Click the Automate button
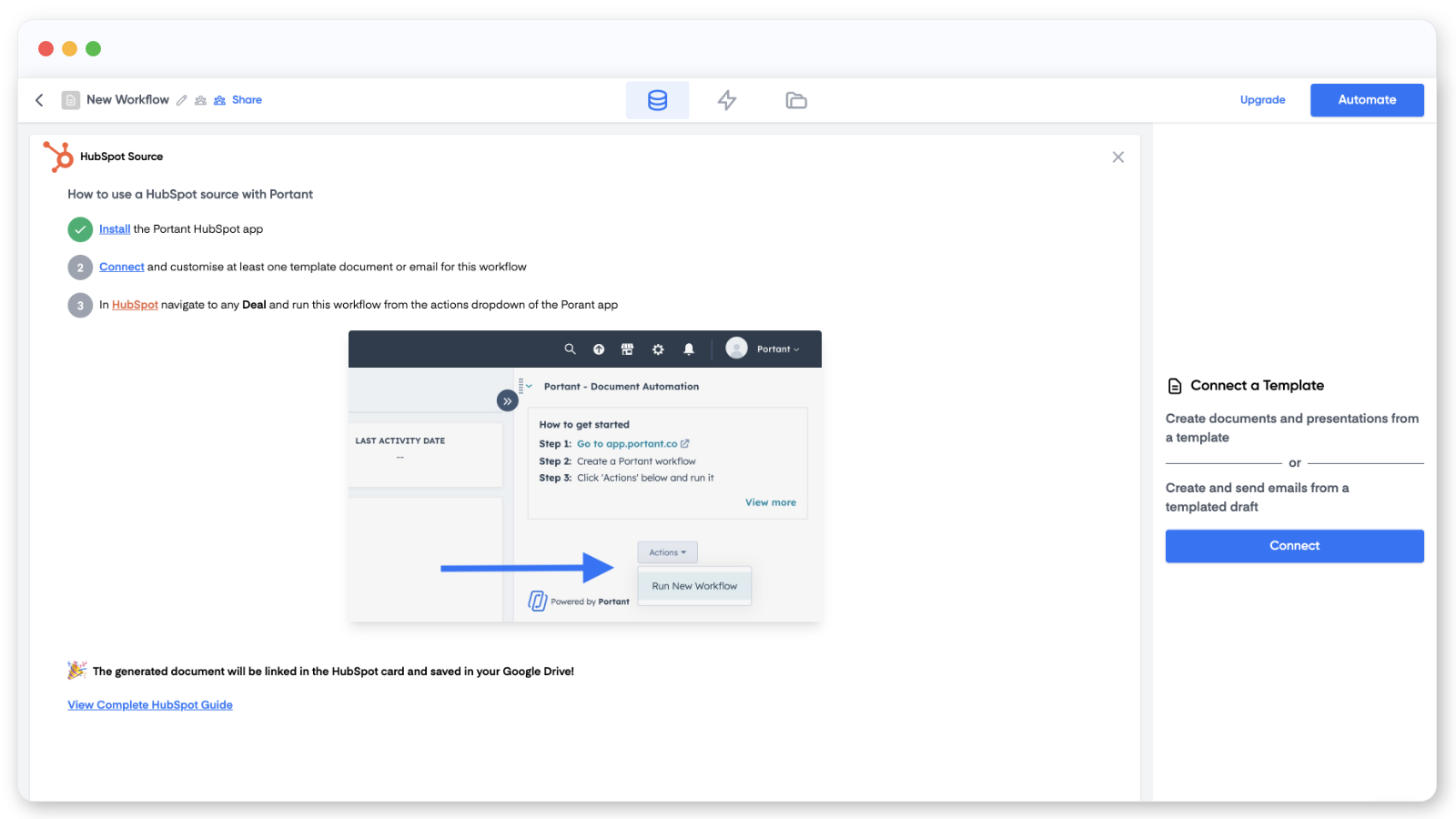Image resolution: width=1456 pixels, height=819 pixels. [1367, 100]
